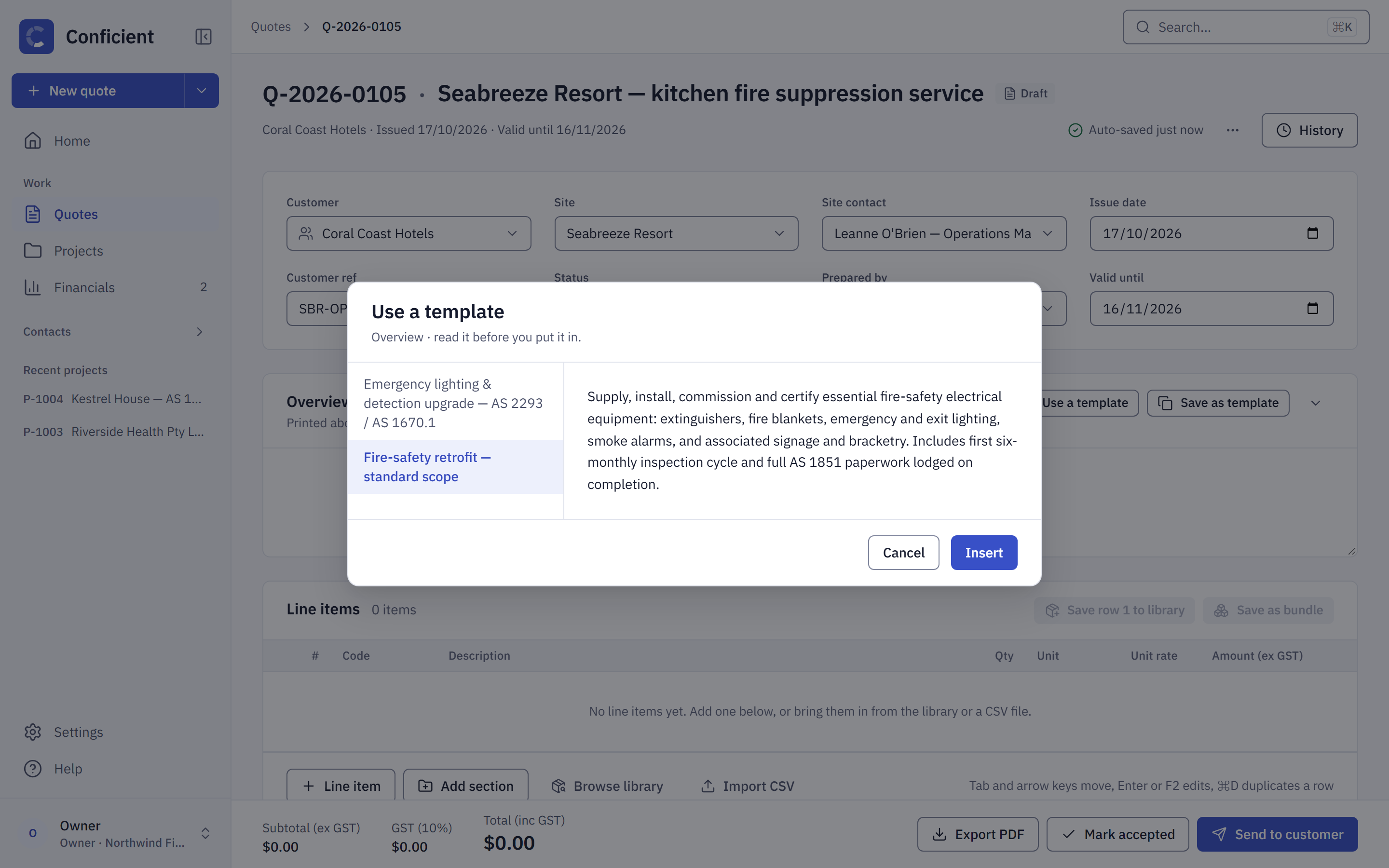The width and height of the screenshot is (1389, 868).
Task: Expand the Contacts section chevron
Action: coord(199,332)
